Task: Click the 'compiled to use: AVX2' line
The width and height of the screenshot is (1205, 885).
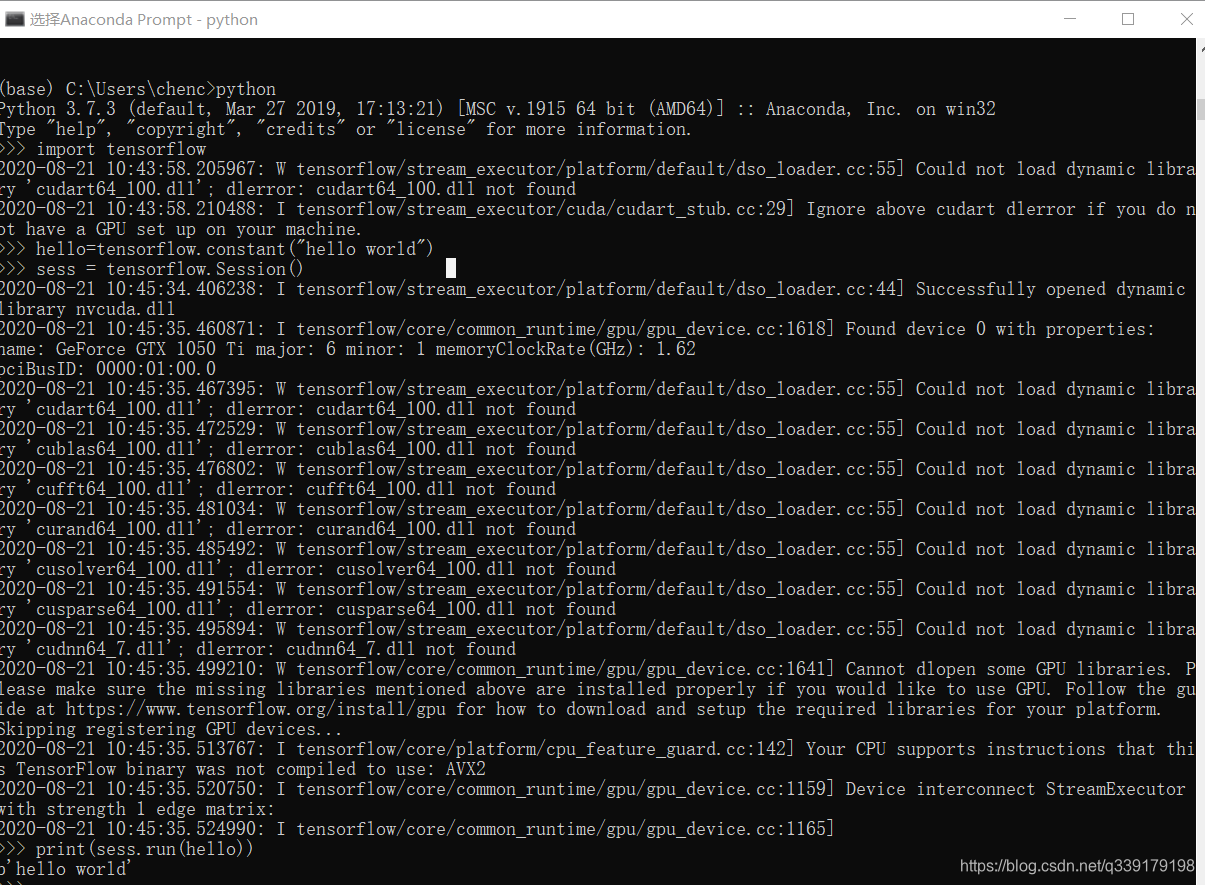Action: coord(243,769)
